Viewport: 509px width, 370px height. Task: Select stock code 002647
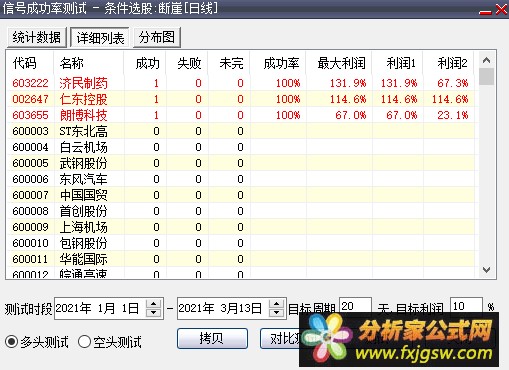point(30,99)
